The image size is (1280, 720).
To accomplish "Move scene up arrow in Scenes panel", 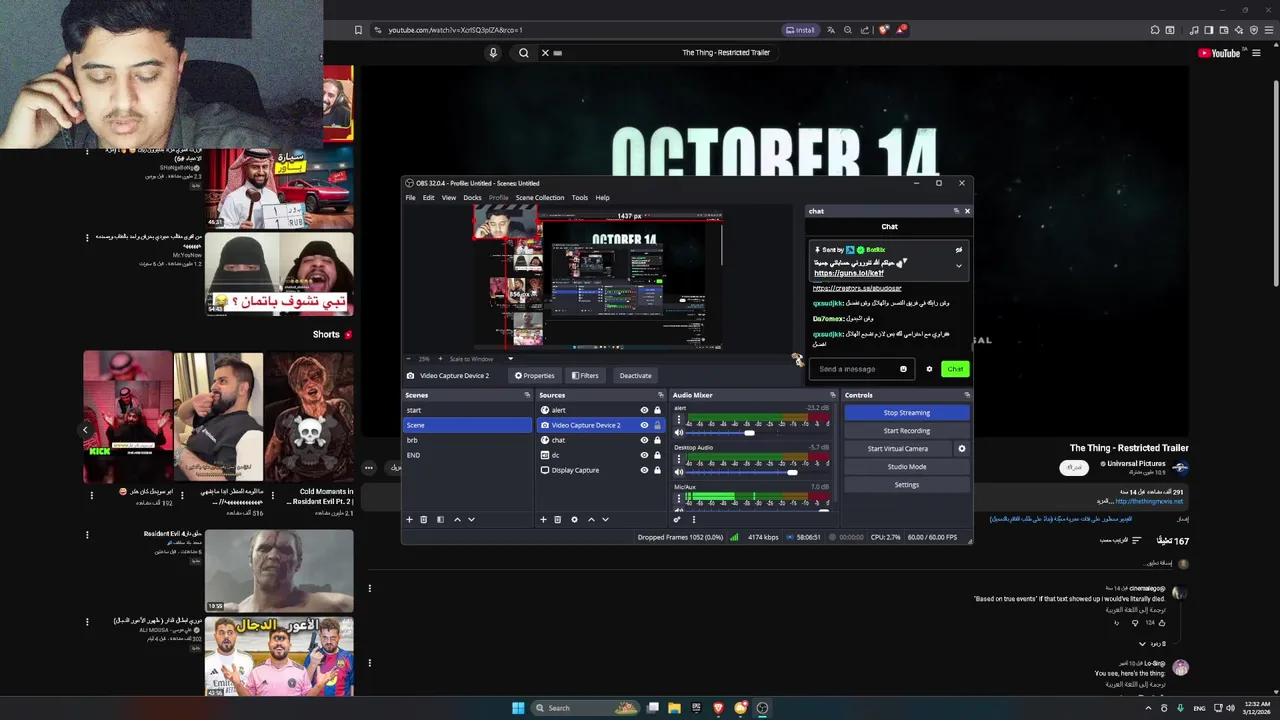I will (x=457, y=519).
